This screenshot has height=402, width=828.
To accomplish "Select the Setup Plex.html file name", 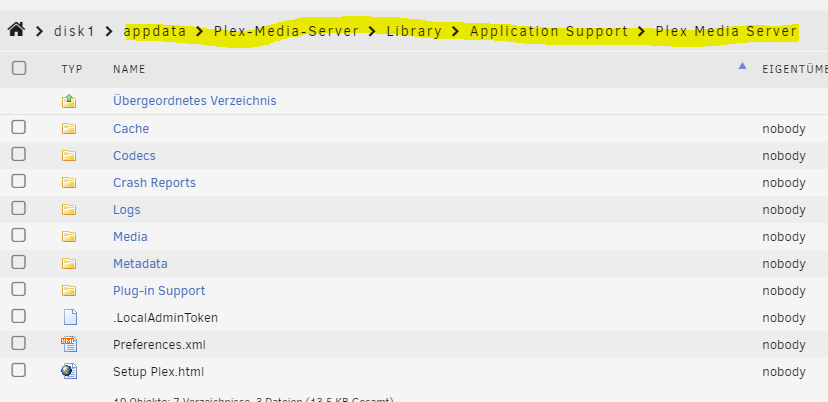I will (158, 372).
